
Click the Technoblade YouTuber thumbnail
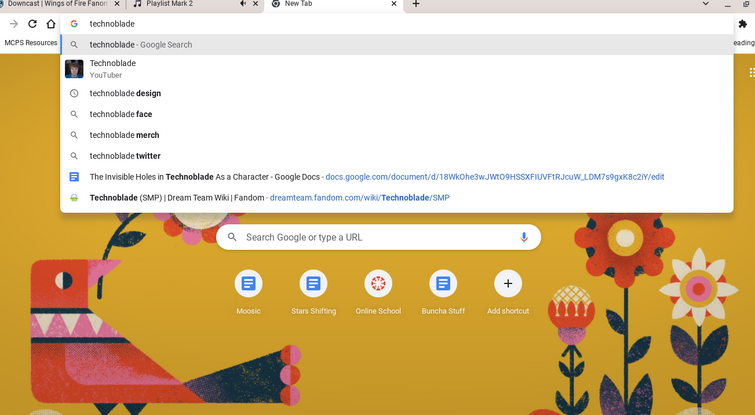tap(74, 69)
